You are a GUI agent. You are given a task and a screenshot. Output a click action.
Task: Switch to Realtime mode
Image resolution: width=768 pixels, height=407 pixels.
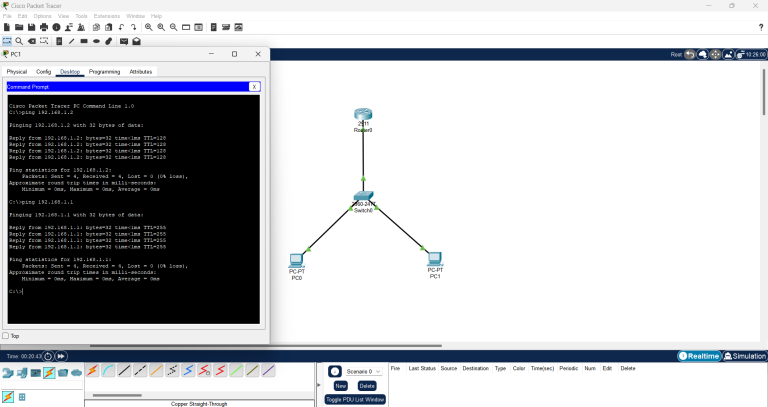tap(699, 356)
